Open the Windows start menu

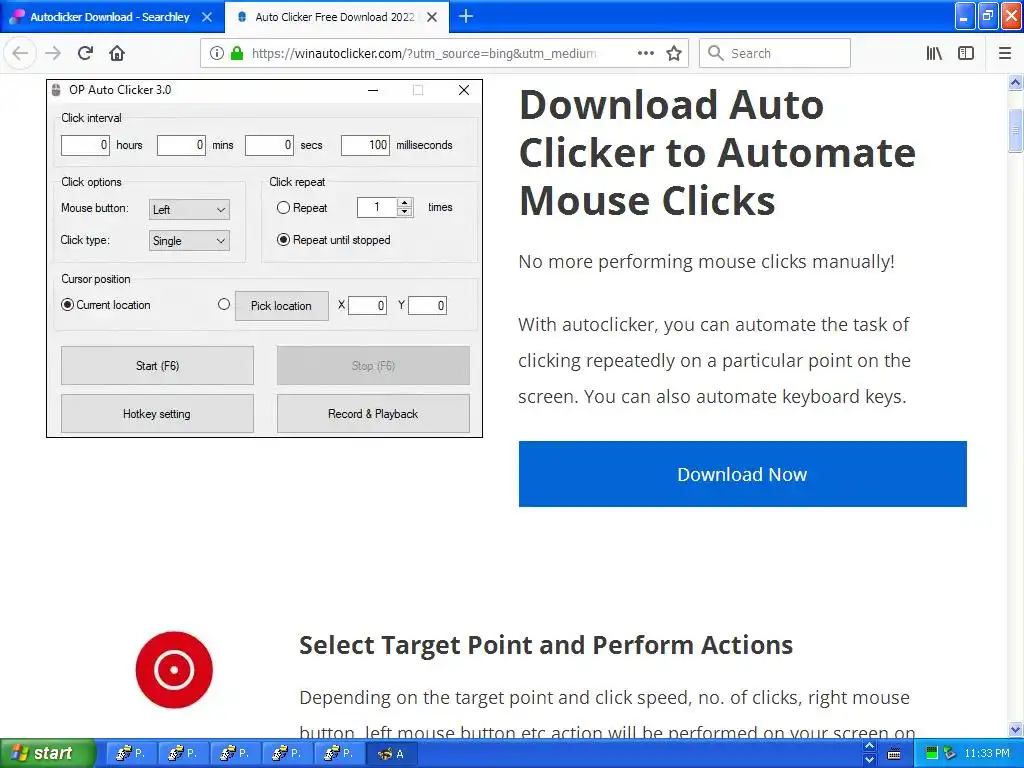(x=47, y=754)
